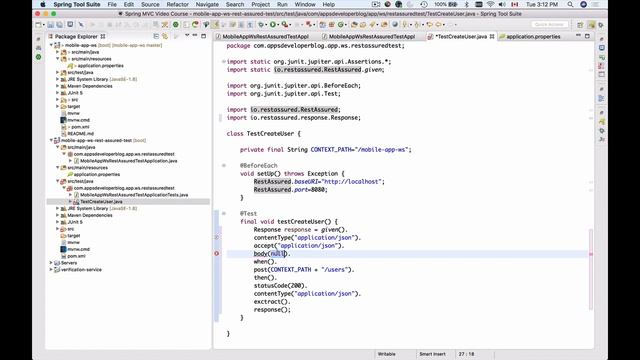Click the Package Explorer view tab
The height and width of the screenshot is (360, 640).
pos(76,36)
